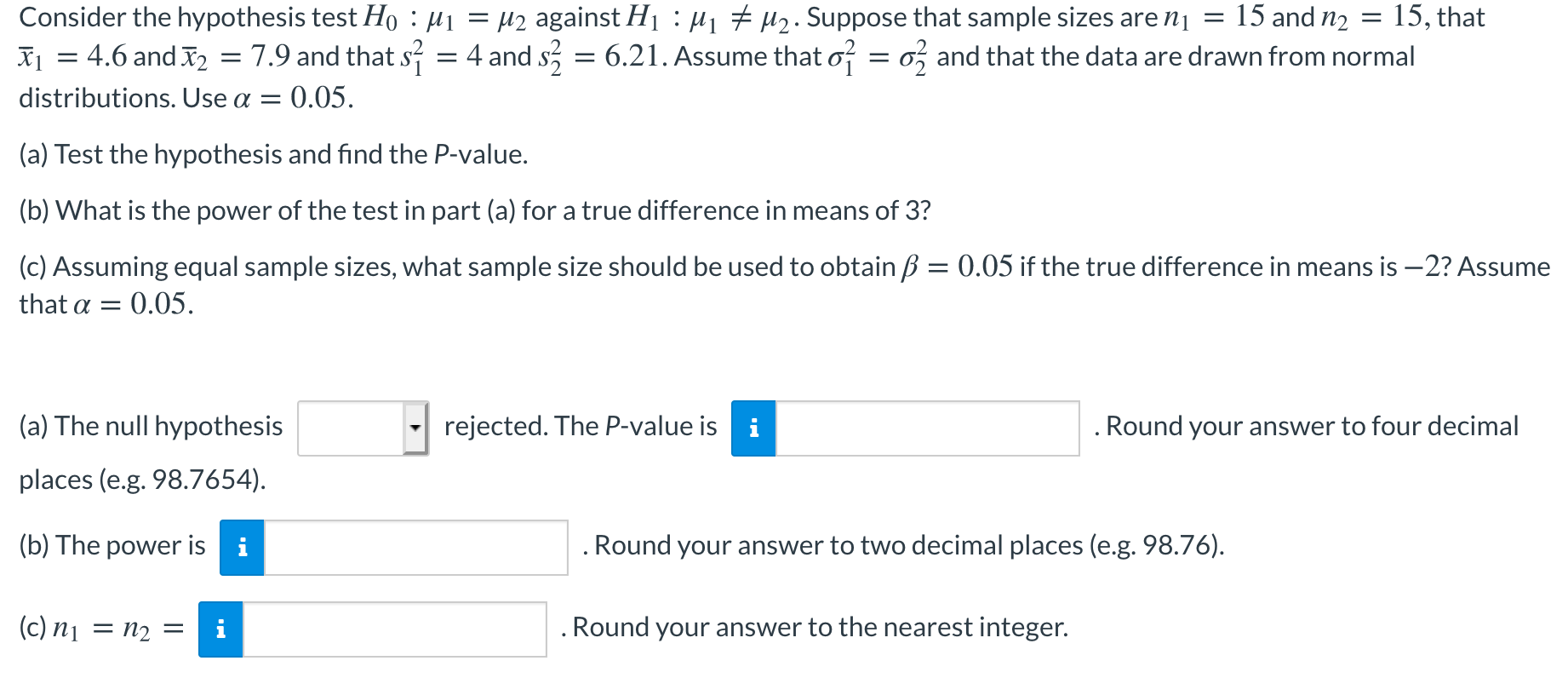Click 'Round your answer to the nearest integer' hint
1568x678 pixels.
815,627
